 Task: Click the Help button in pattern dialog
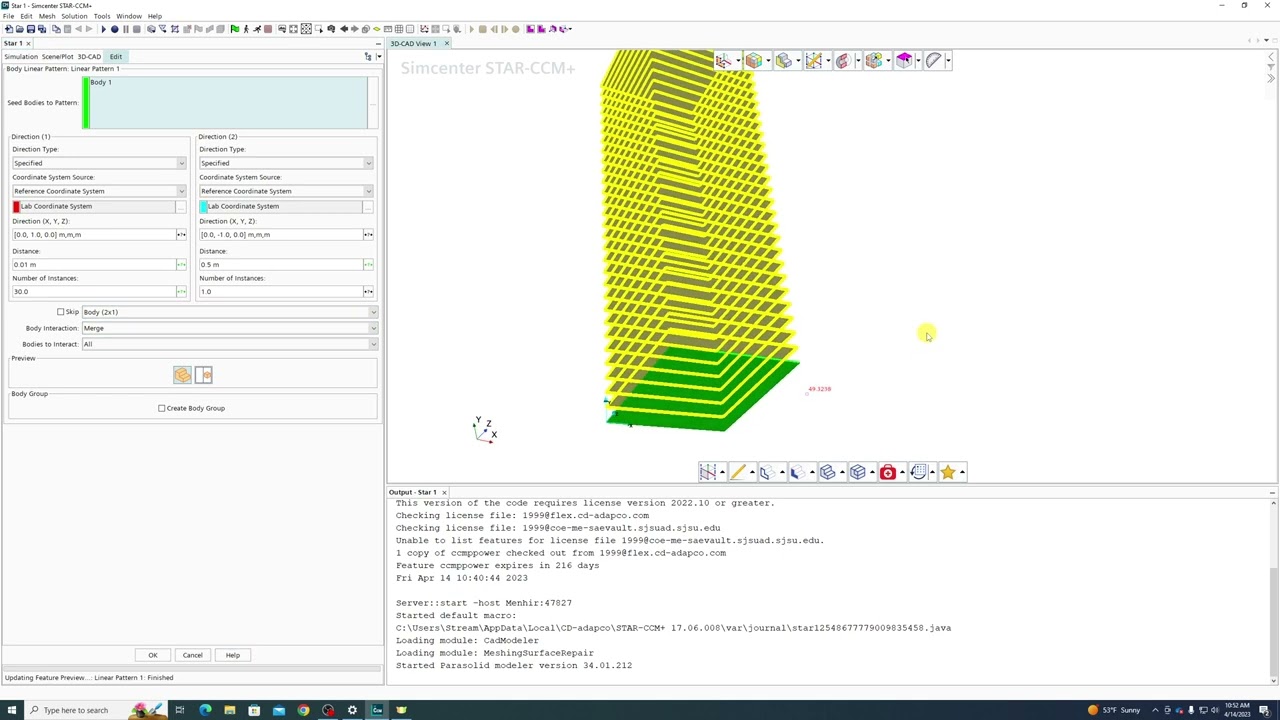point(232,655)
